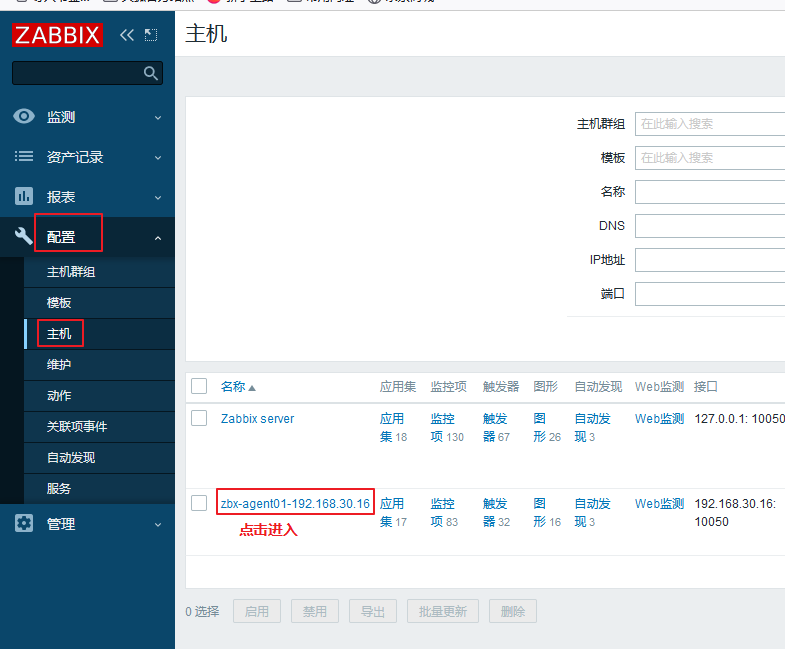Open 图形 for Zabbix server
Screen dimensions: 785x649
tap(540, 428)
